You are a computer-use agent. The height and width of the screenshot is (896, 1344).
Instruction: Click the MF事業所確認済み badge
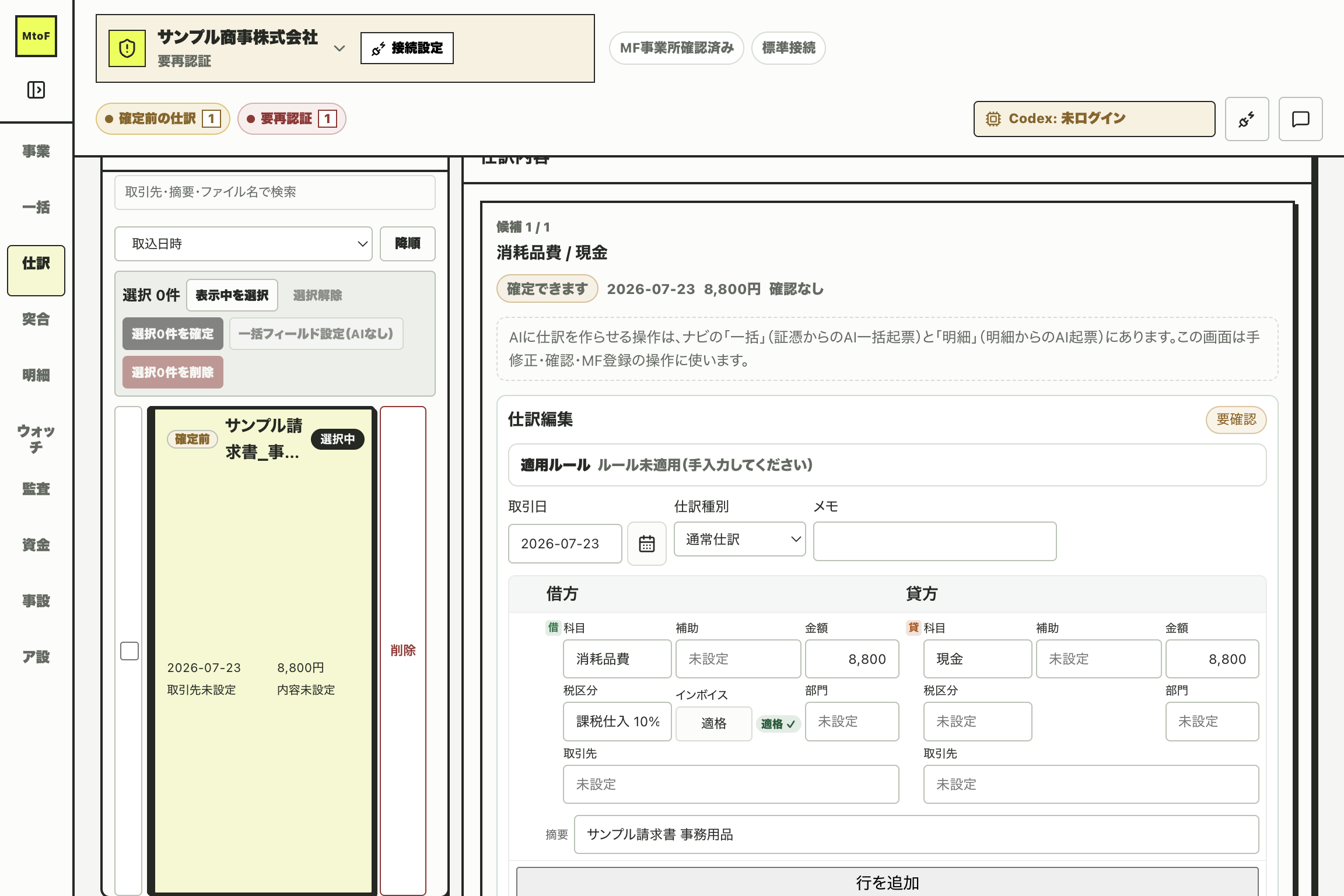point(677,48)
